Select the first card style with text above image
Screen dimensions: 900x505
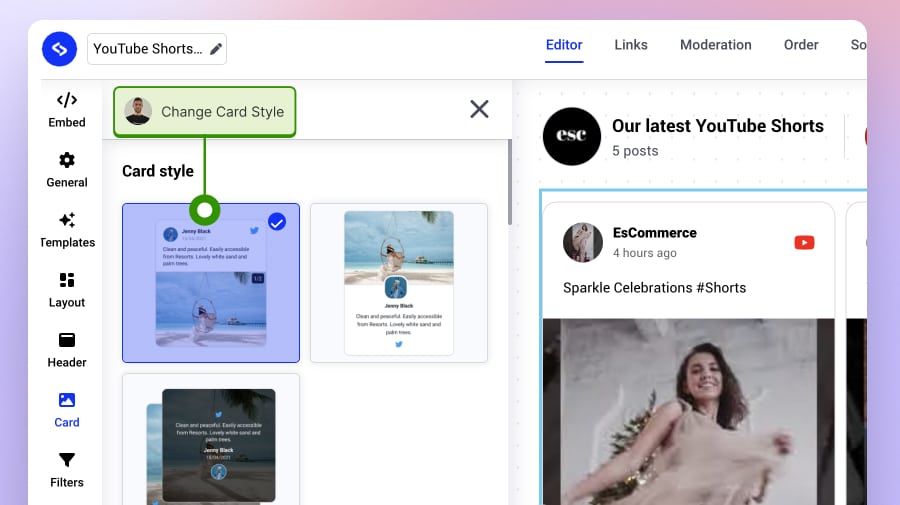click(211, 283)
